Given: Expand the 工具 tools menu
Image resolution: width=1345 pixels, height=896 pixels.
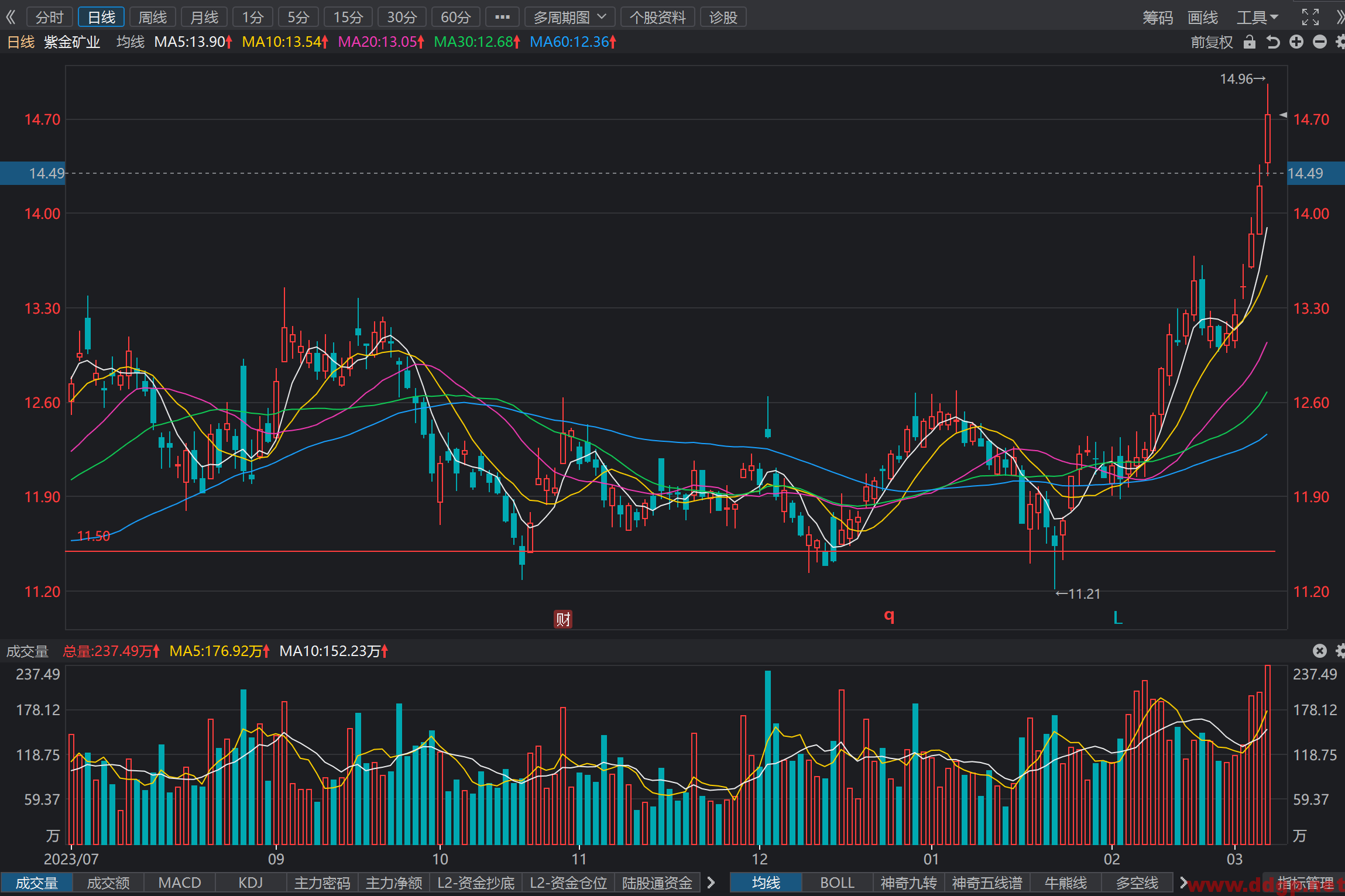Looking at the screenshot, I should pos(1257,17).
